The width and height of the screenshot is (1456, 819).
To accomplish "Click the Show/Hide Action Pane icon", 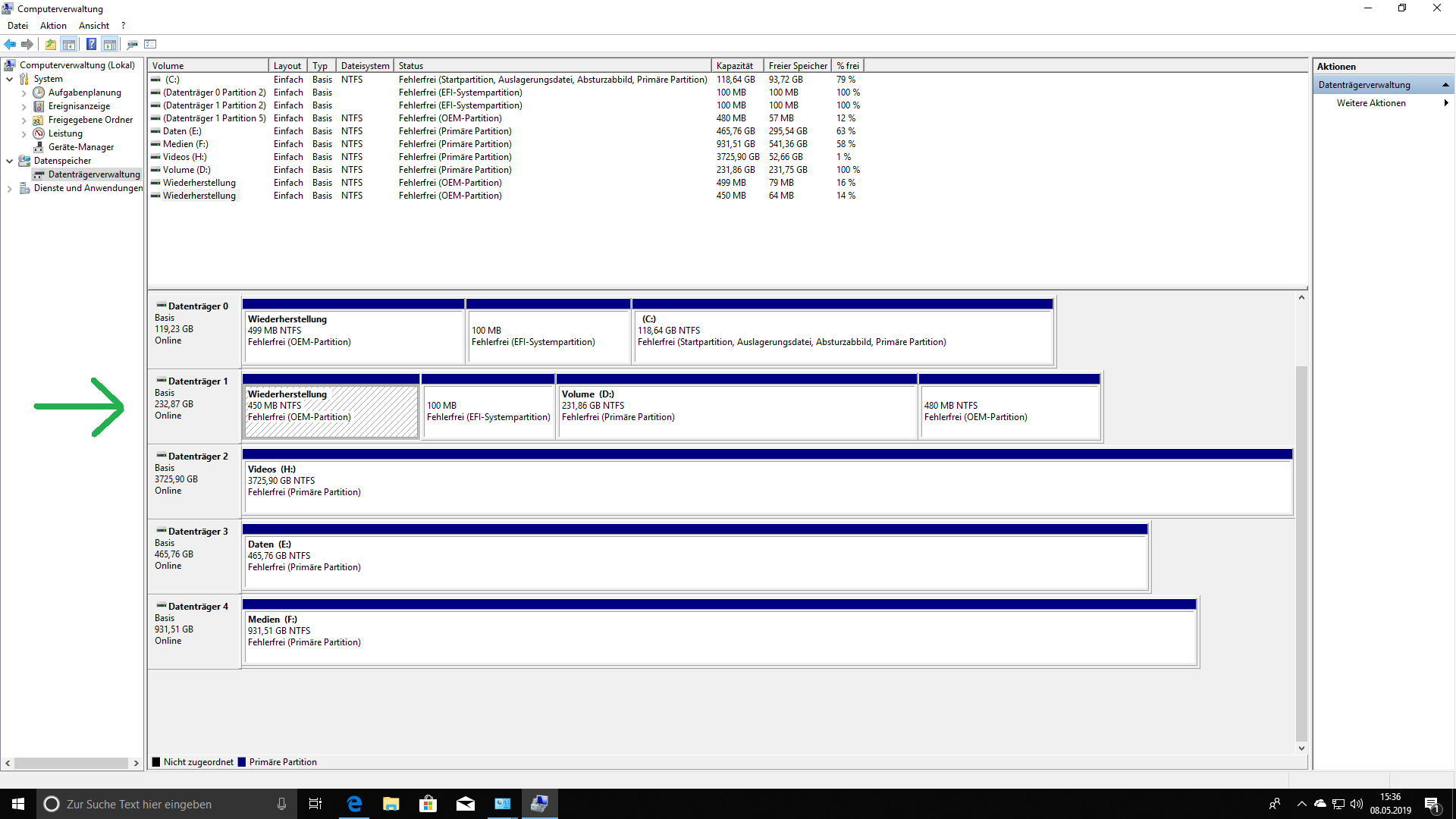I will [110, 44].
